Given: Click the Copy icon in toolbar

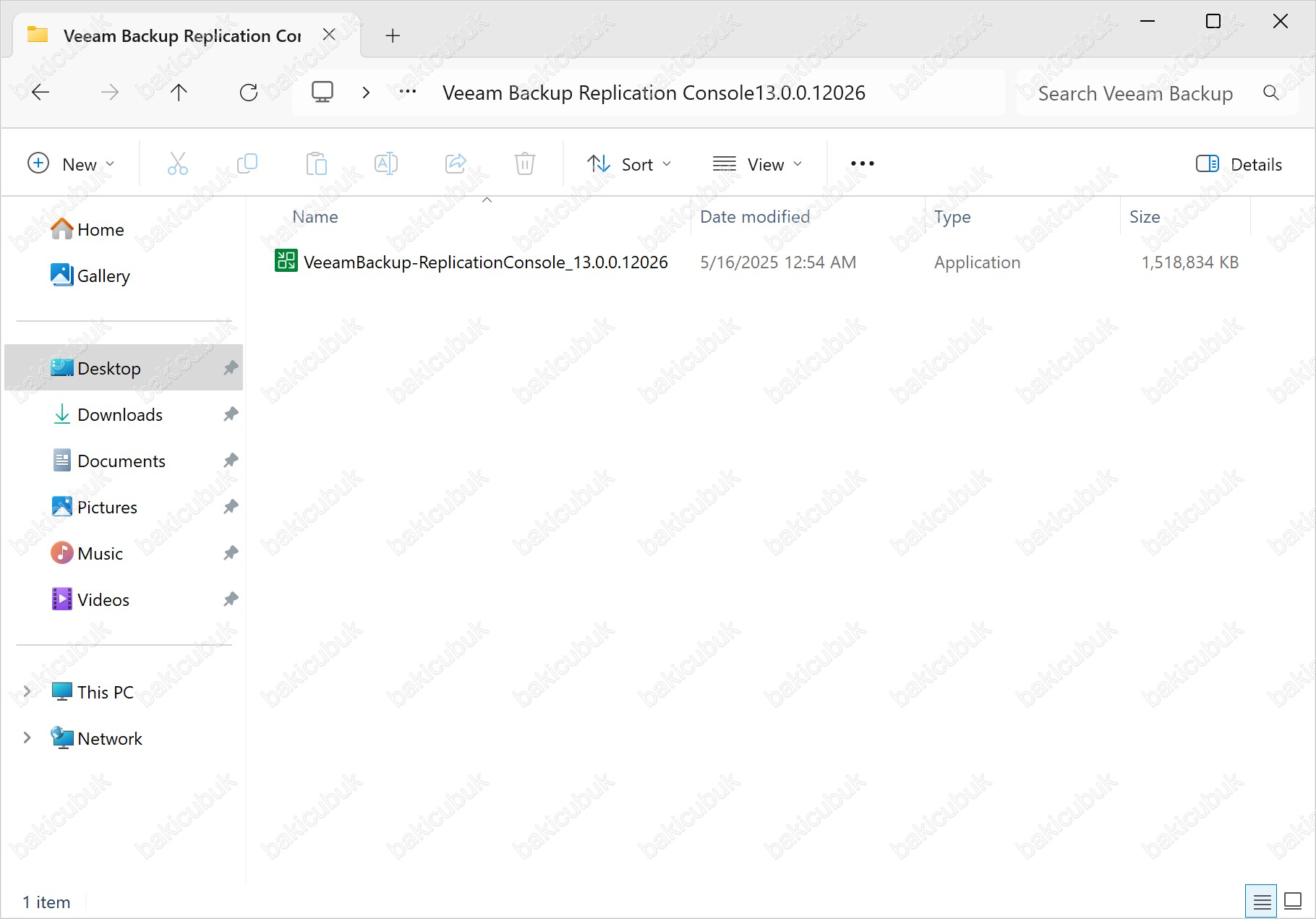Looking at the screenshot, I should click(247, 164).
